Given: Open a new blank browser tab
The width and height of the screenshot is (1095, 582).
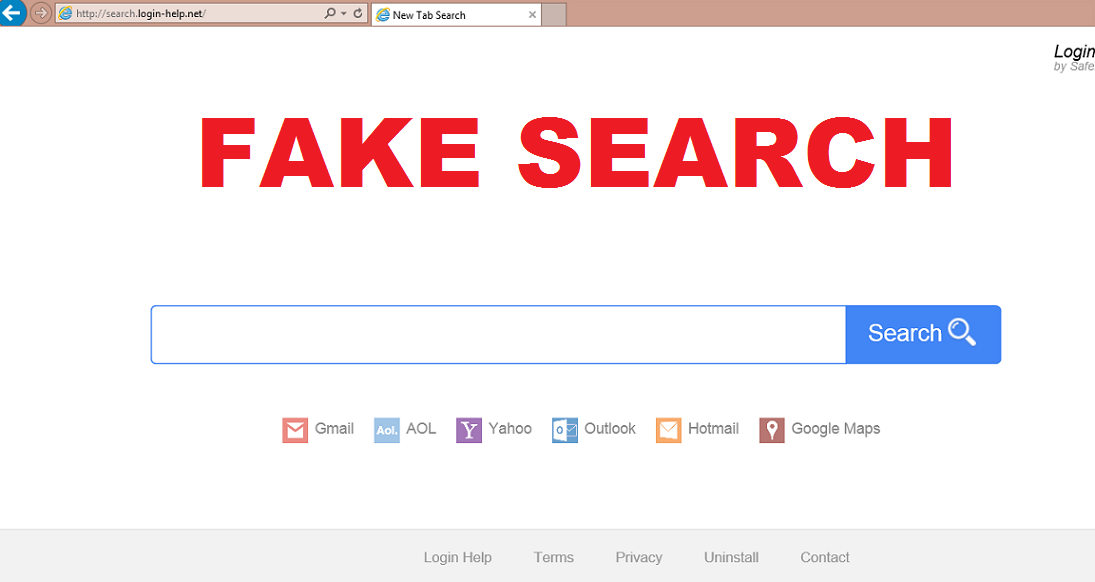Looking at the screenshot, I should [554, 15].
